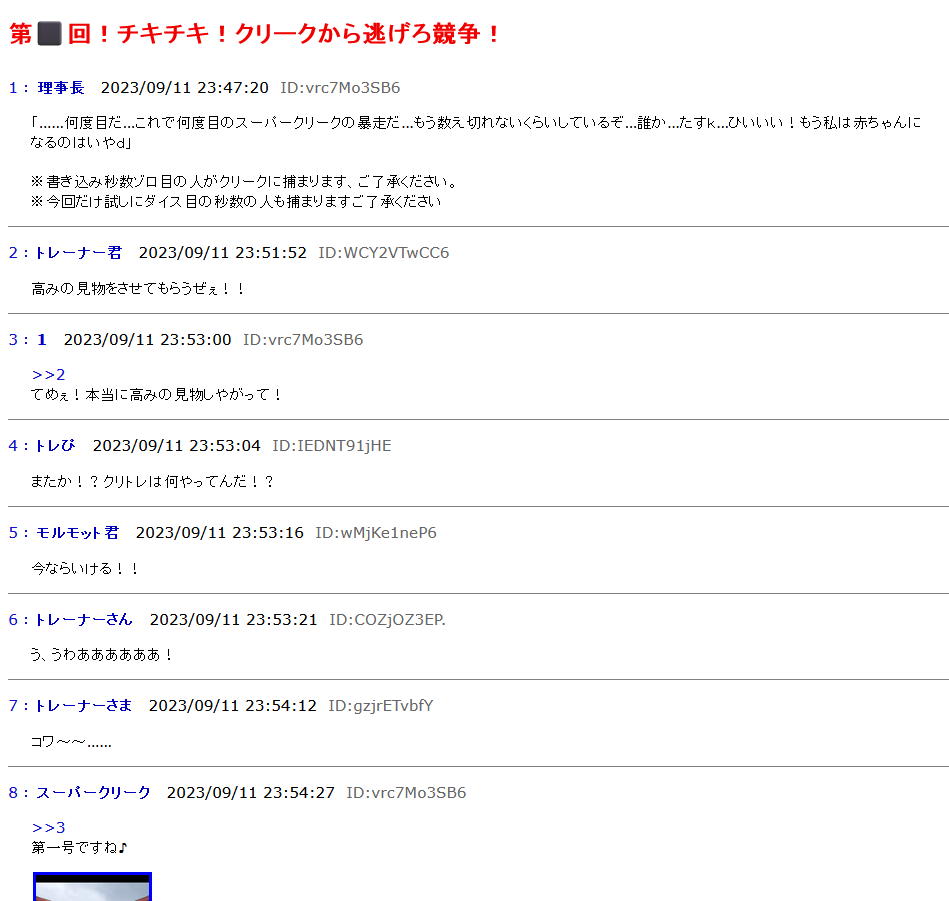Select the poster name トレーナーさま
The image size is (949, 901).
83,705
